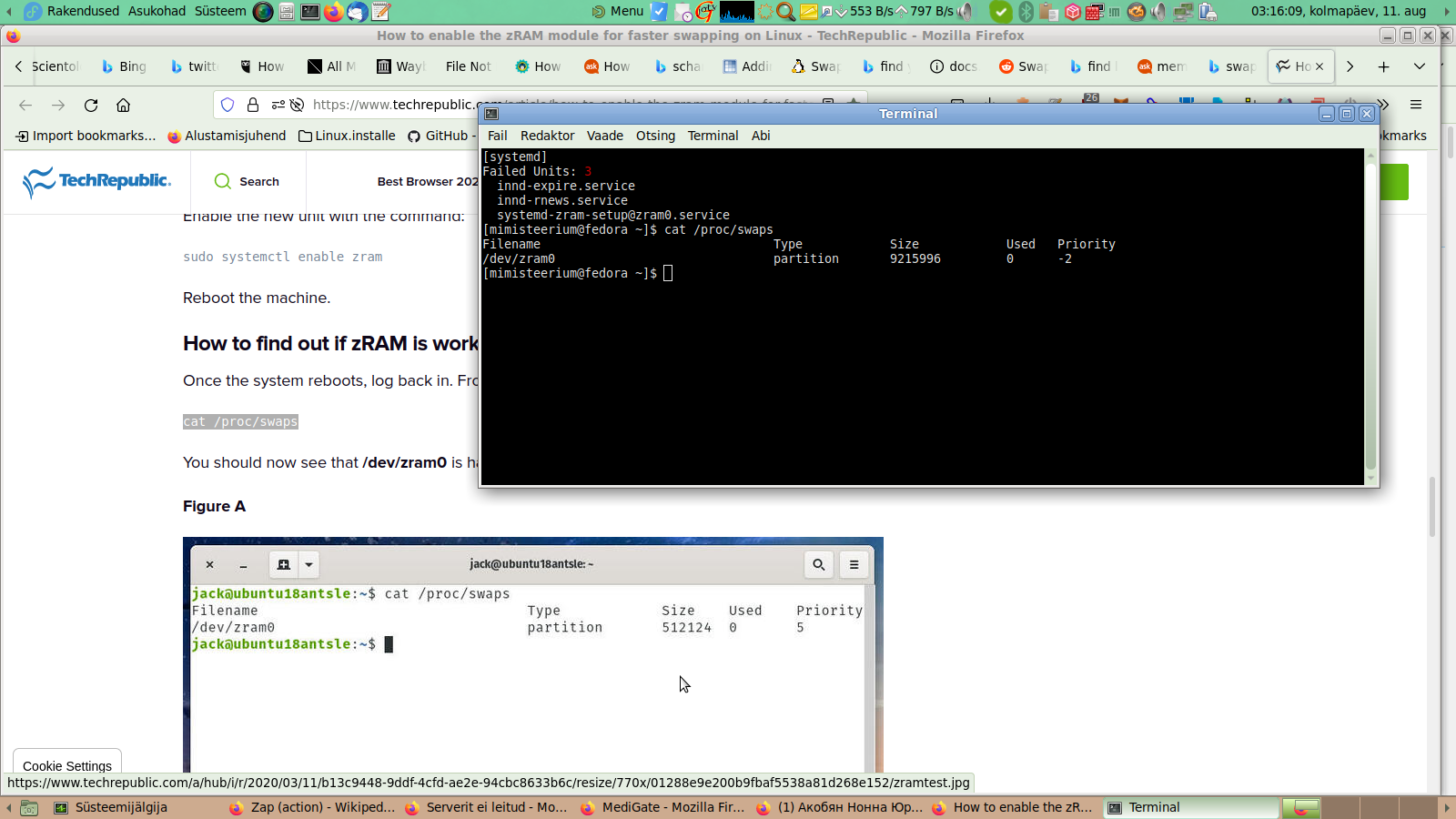
Task: List all Firefox tabs dropdown
Action: coord(1420,66)
